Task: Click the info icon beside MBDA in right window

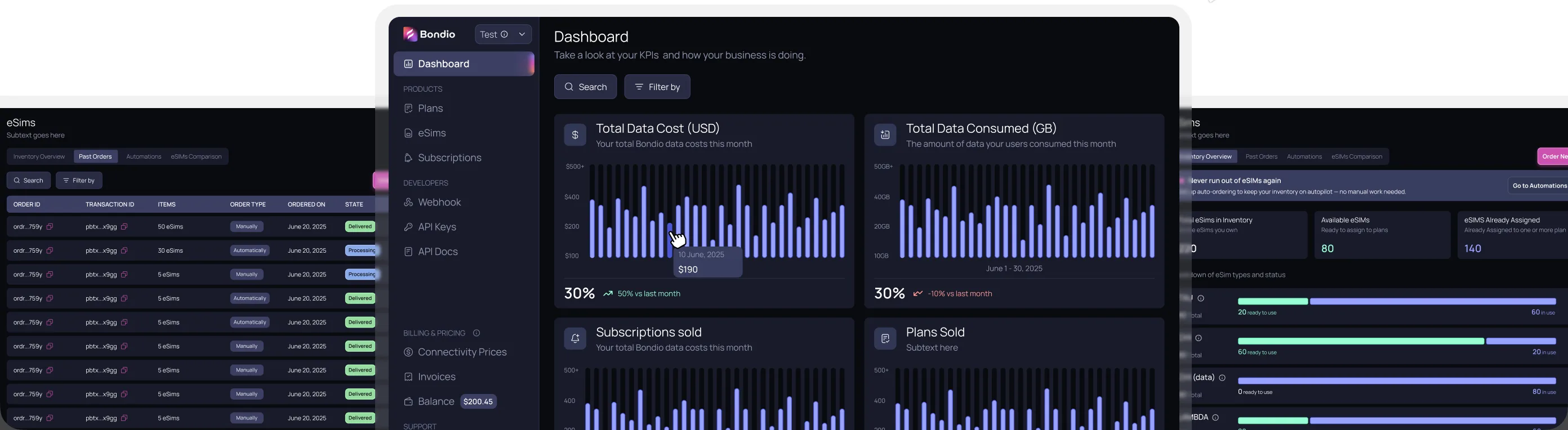Action: [x=1215, y=418]
